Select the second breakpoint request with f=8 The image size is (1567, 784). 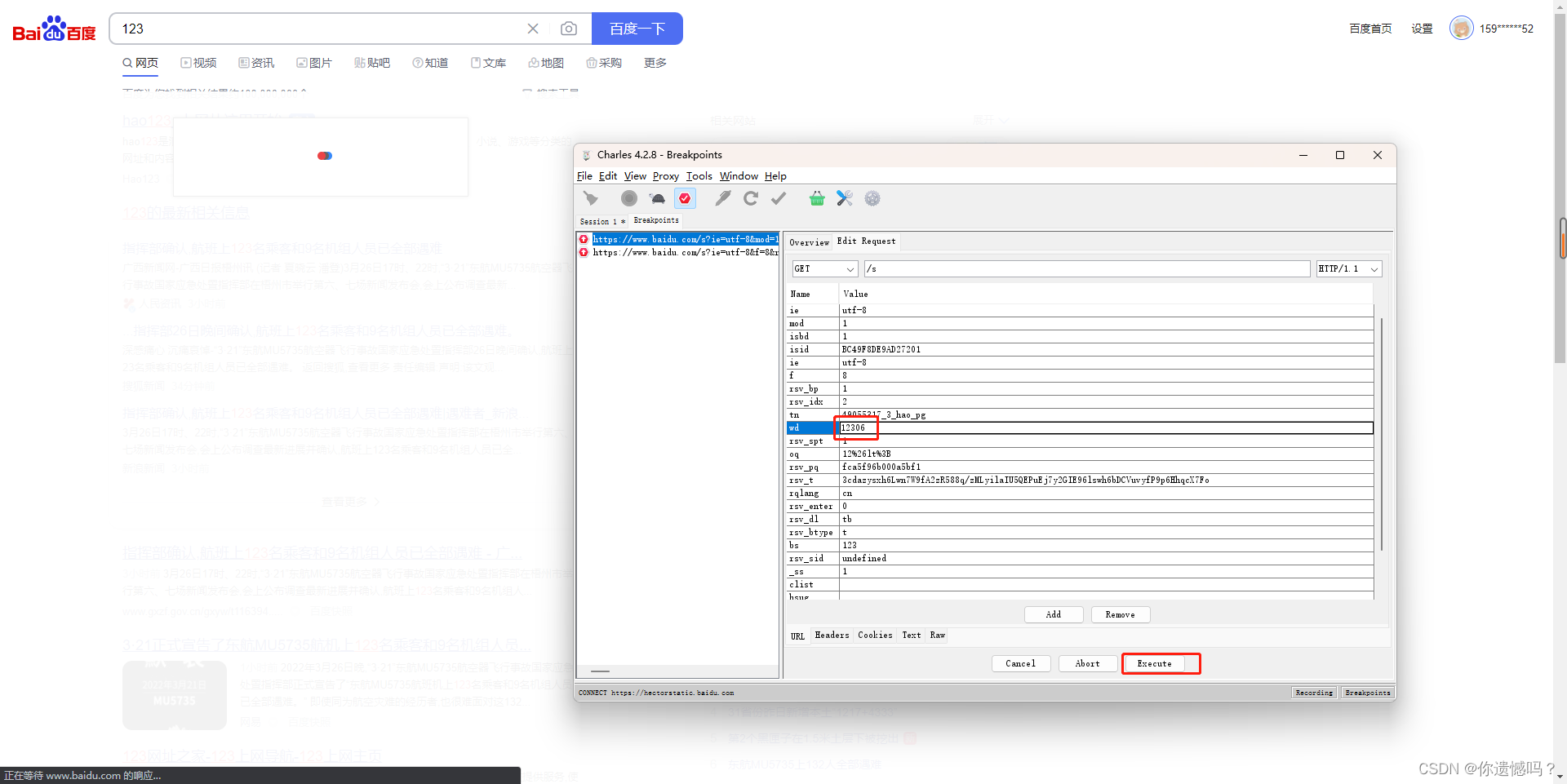pyautogui.click(x=684, y=252)
